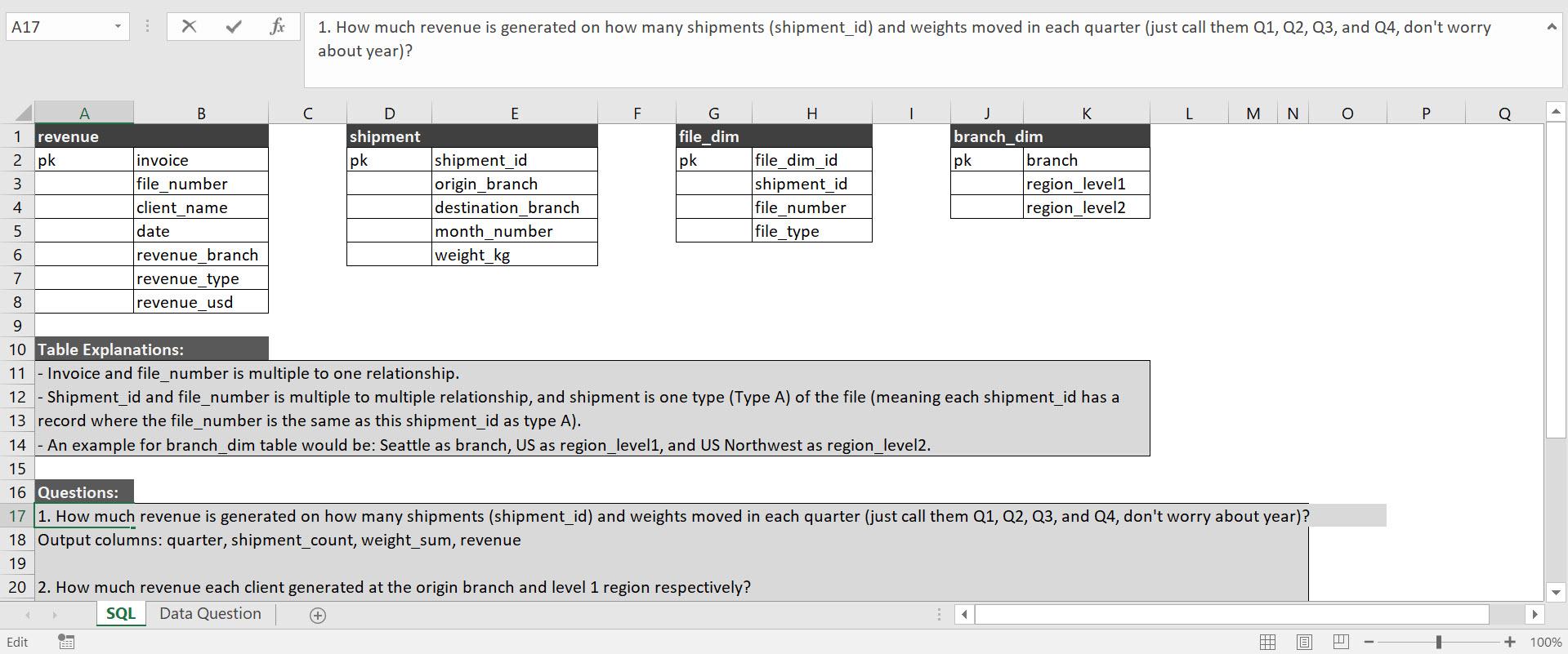Collapse the formula bar with the chevron
The image size is (1568, 654).
1552,26
